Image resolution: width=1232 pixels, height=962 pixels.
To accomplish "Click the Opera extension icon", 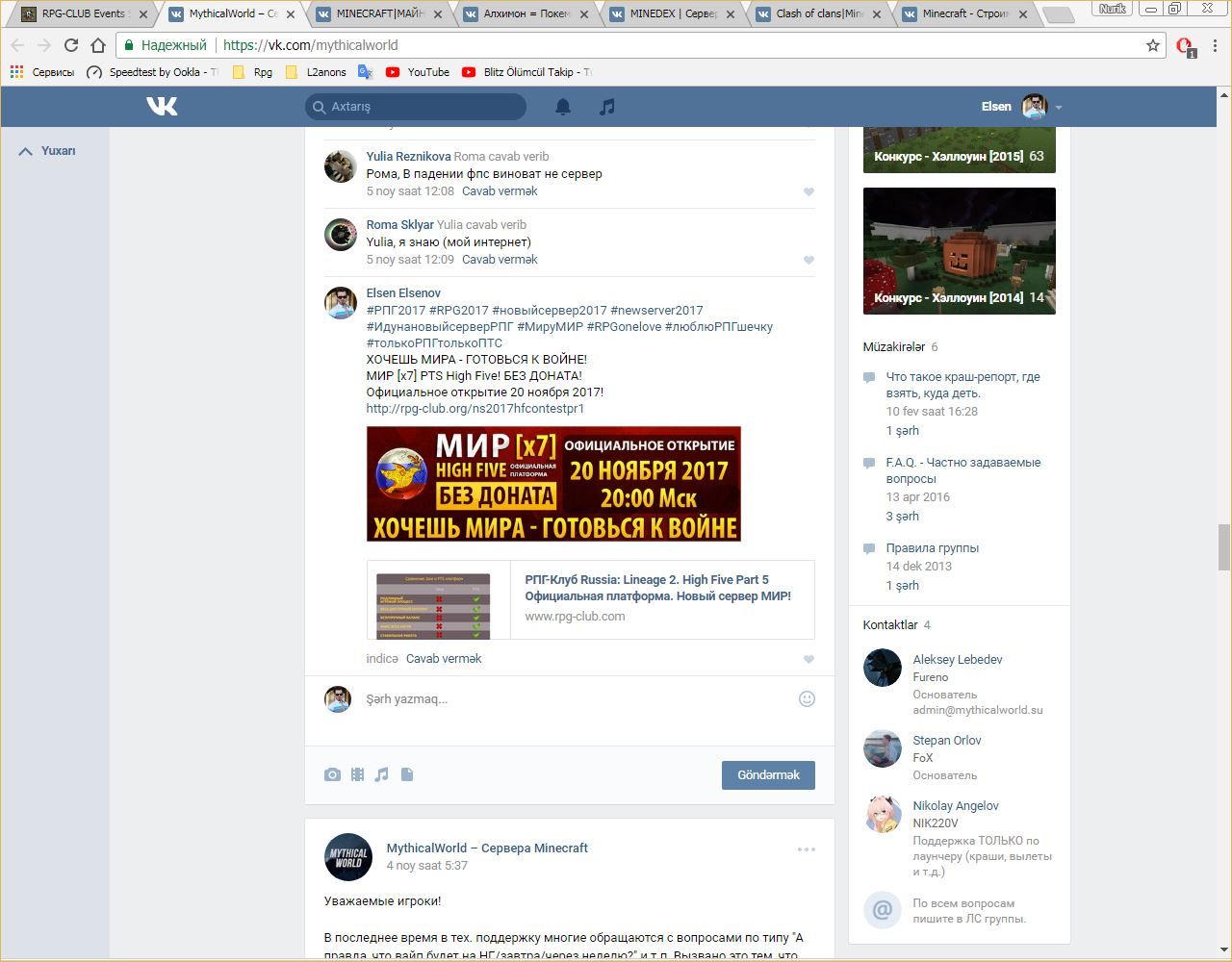I will coord(1186,46).
